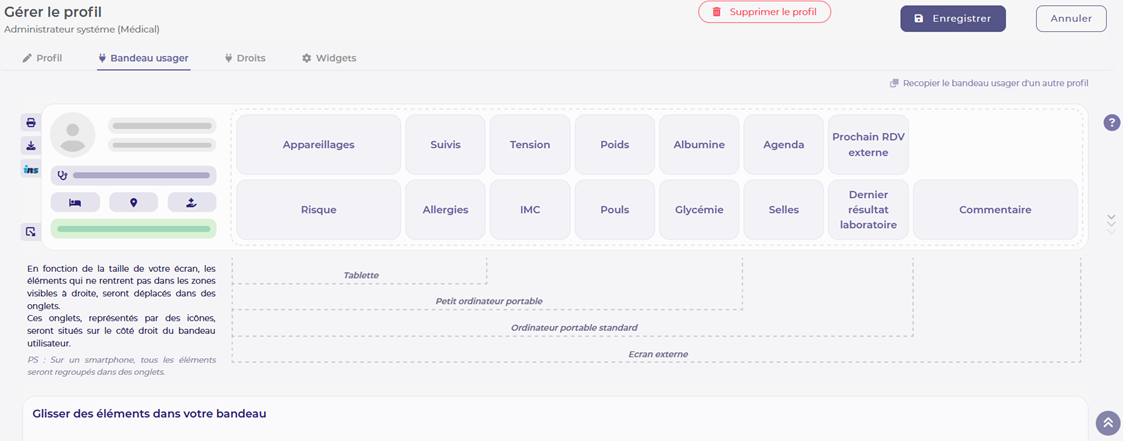Click the location pin icon button
The height and width of the screenshot is (441, 1123).
133,203
